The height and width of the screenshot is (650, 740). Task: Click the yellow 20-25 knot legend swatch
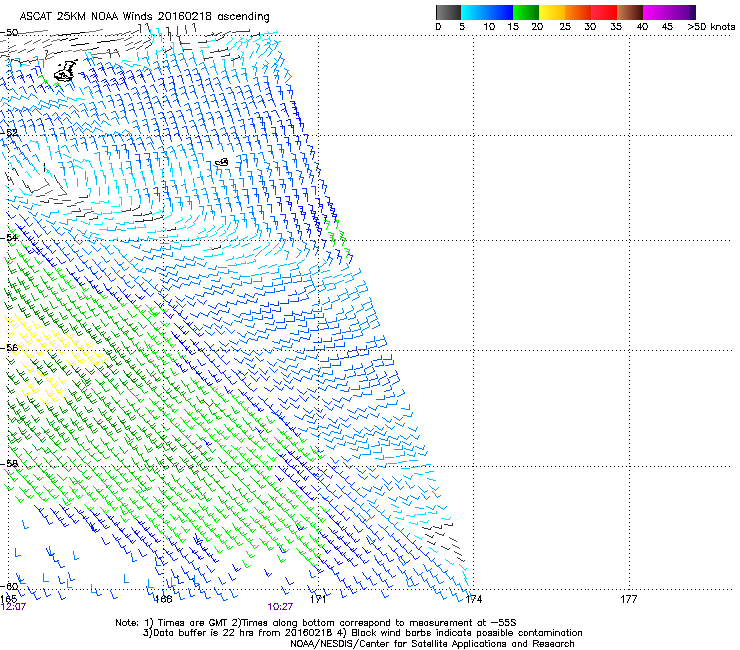coord(552,12)
